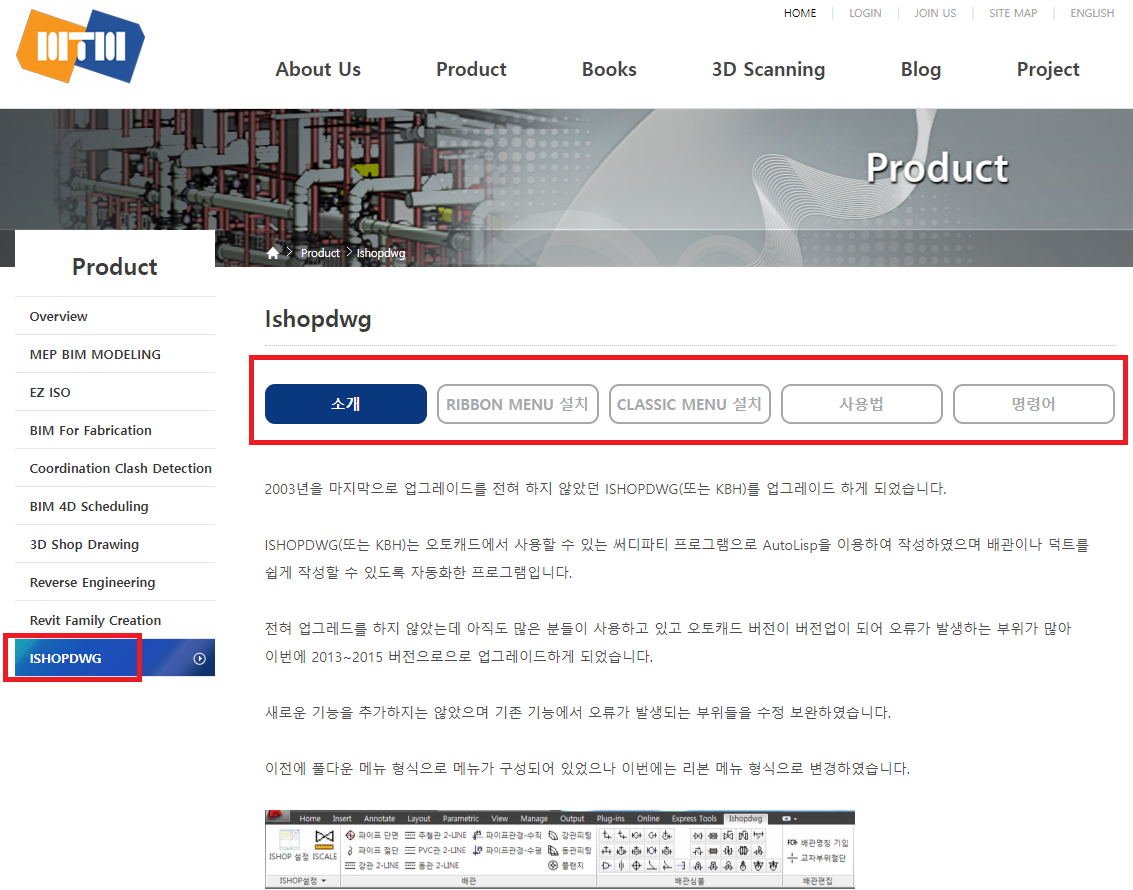The height and width of the screenshot is (890, 1133).
Task: Click the arrow icon beside ISHOPDWG
Action: tap(200, 659)
